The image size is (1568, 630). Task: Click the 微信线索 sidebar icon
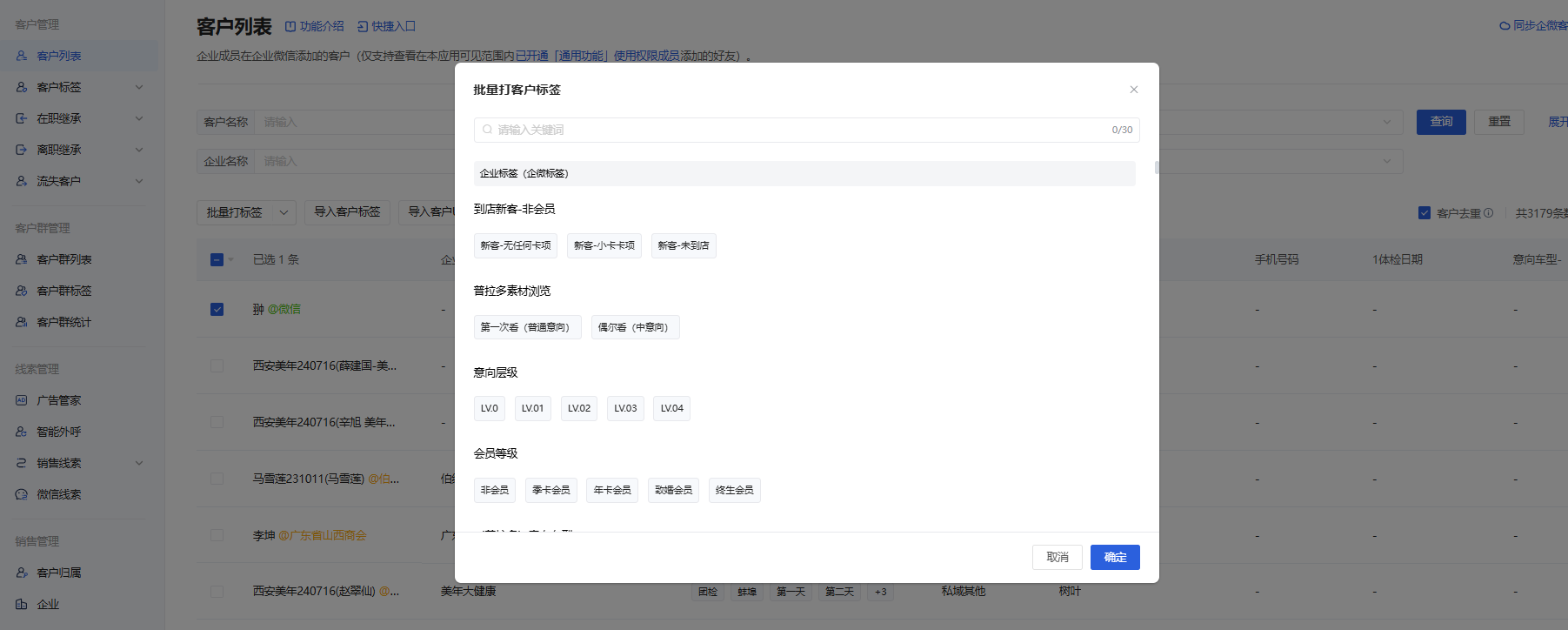[22, 494]
